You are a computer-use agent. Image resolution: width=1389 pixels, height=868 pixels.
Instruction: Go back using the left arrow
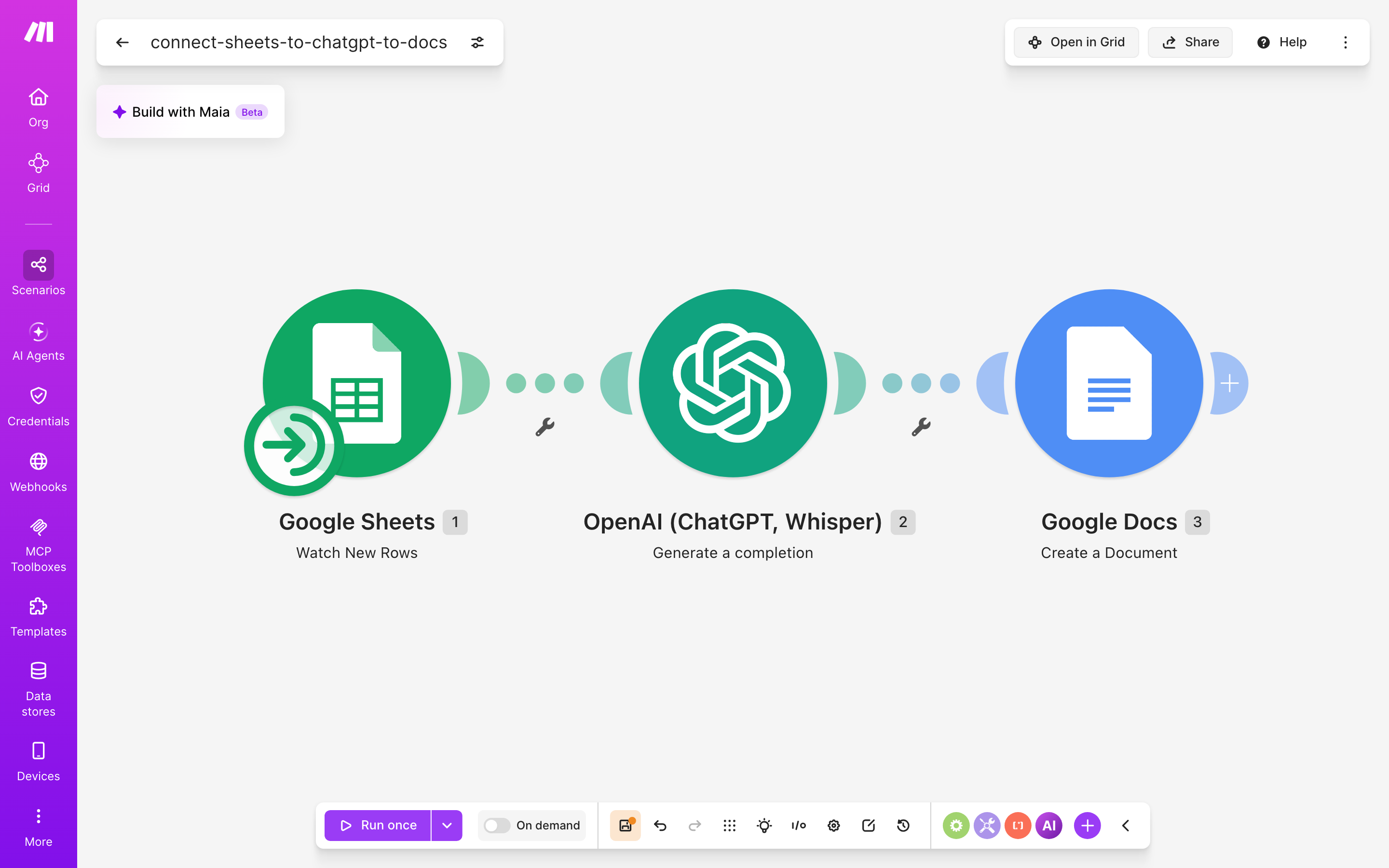tap(122, 42)
